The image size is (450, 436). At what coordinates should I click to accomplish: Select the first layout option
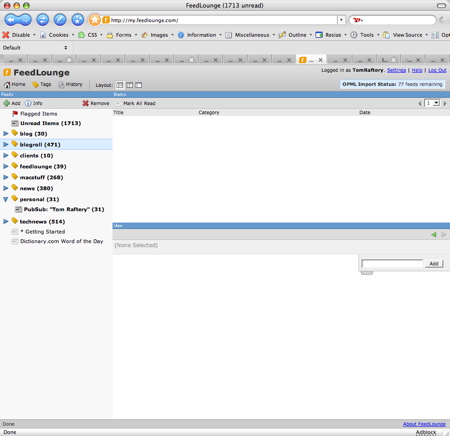point(120,85)
